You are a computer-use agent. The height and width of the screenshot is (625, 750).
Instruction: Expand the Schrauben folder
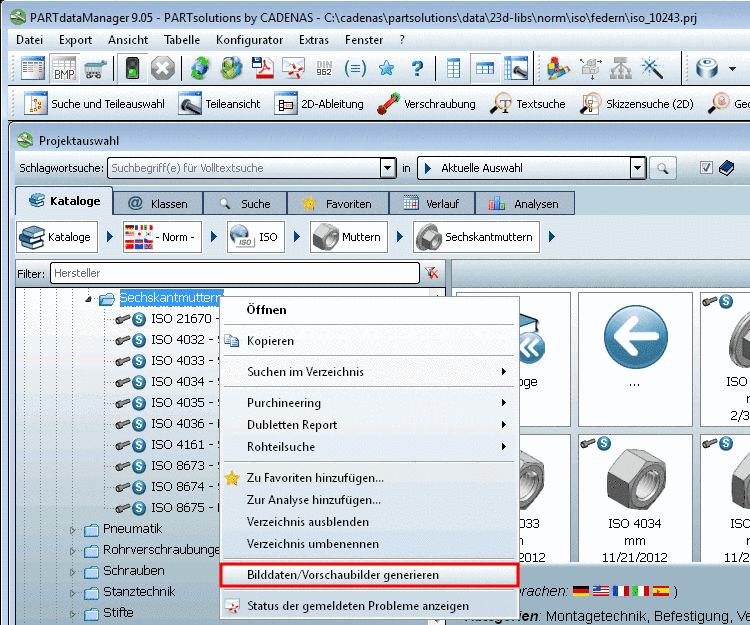point(72,572)
